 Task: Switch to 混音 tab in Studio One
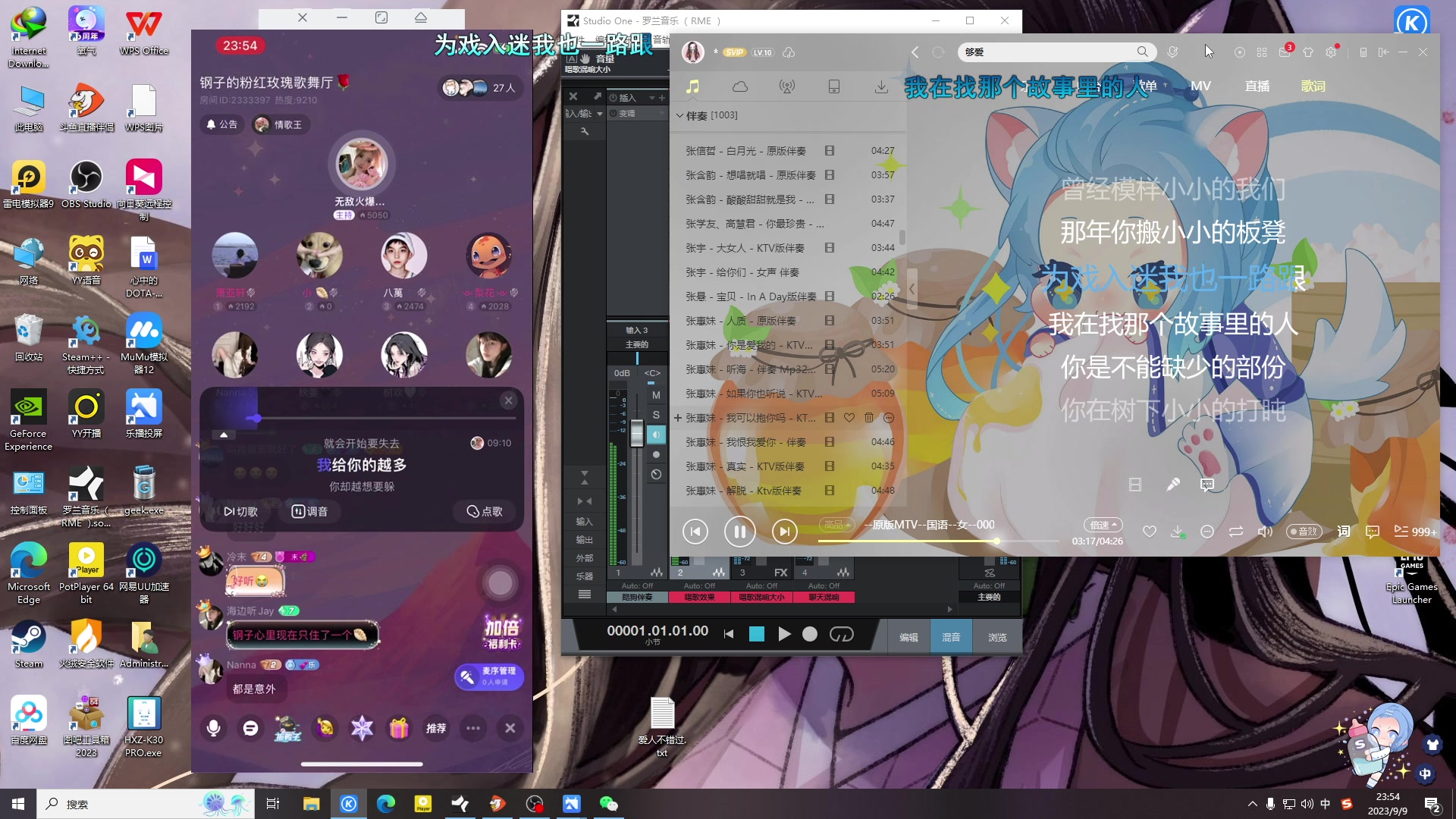coord(951,637)
